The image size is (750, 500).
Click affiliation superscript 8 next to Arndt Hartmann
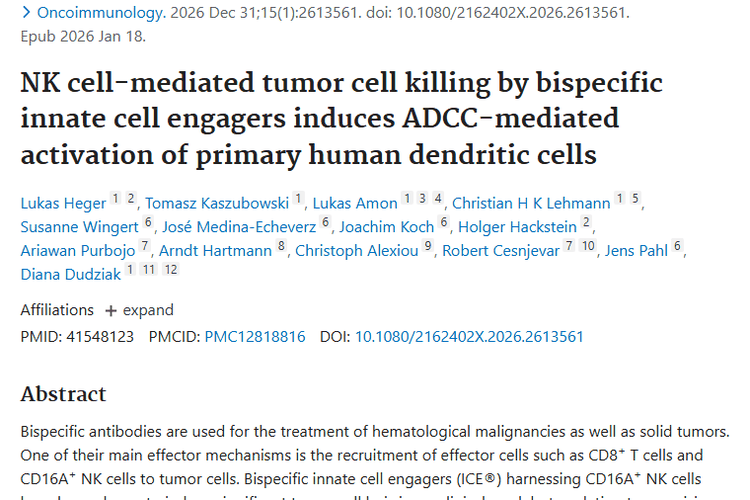point(282,246)
